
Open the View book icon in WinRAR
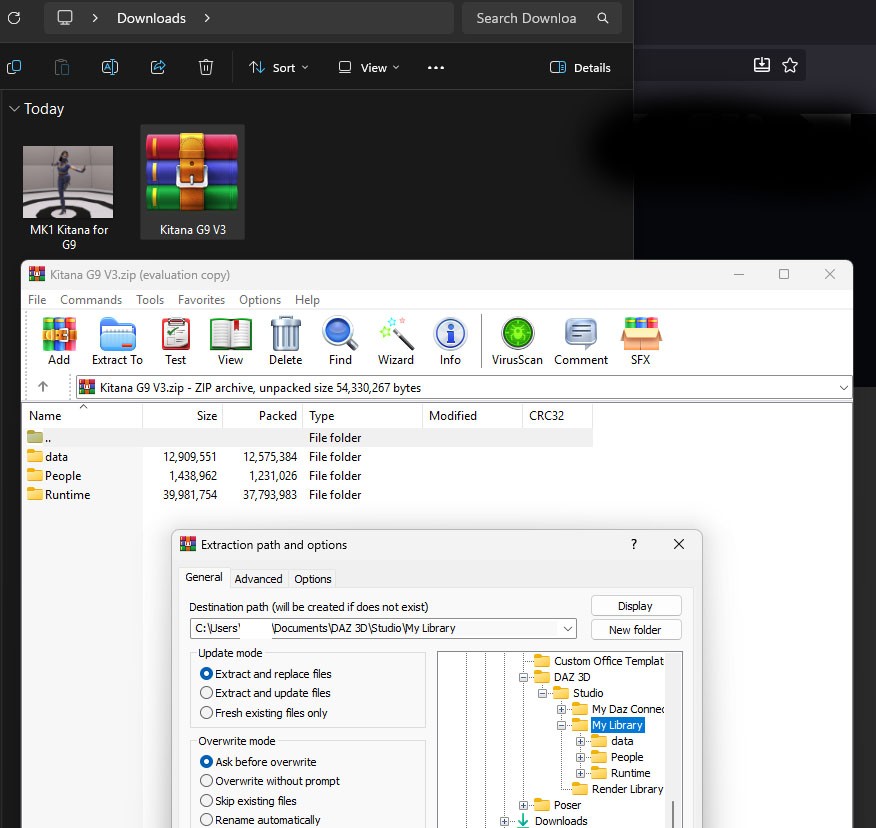point(230,334)
